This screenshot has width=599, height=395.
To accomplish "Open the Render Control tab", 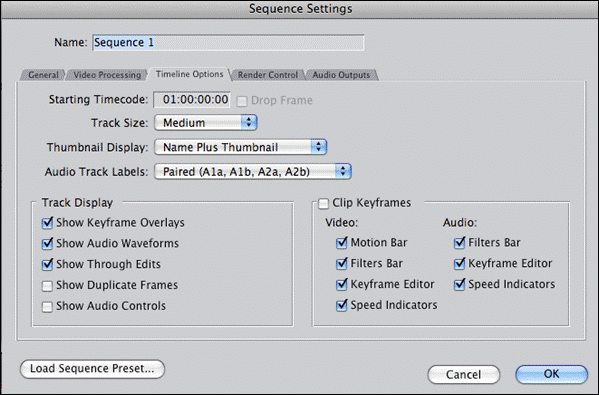I will [268, 75].
